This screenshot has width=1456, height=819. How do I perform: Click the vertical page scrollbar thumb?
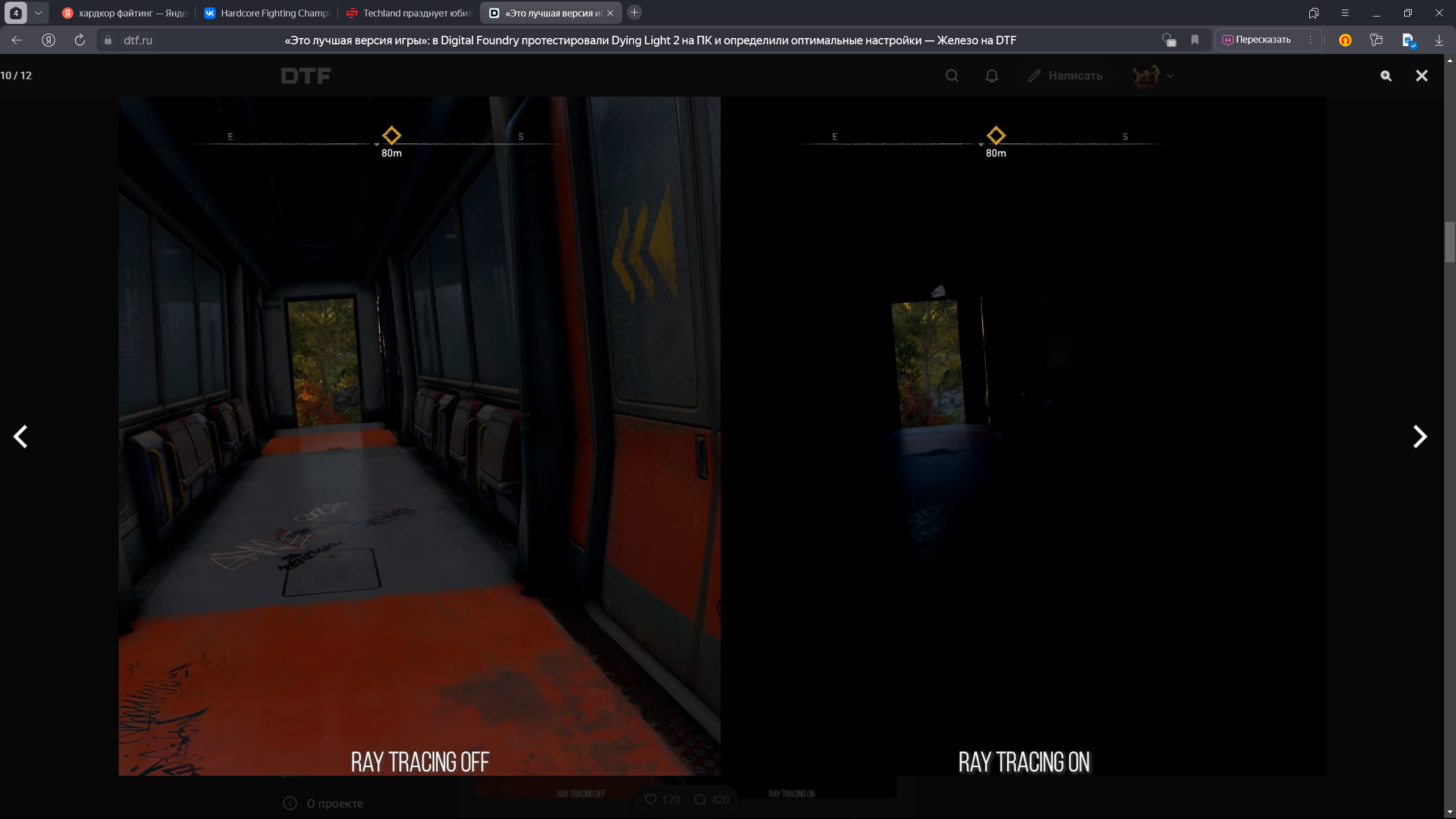[x=1450, y=242]
